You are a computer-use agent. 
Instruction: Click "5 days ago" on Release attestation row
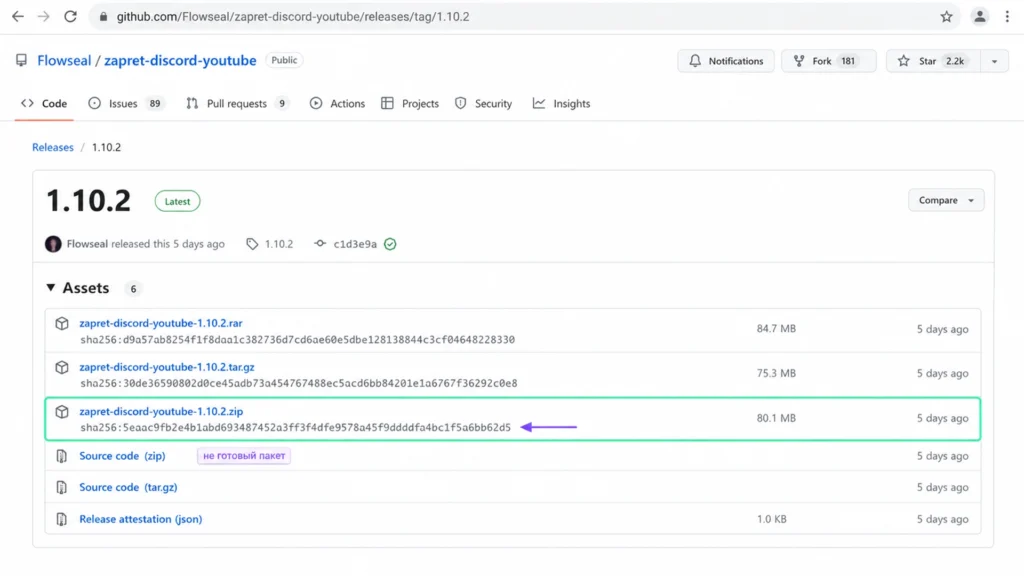tap(942, 519)
